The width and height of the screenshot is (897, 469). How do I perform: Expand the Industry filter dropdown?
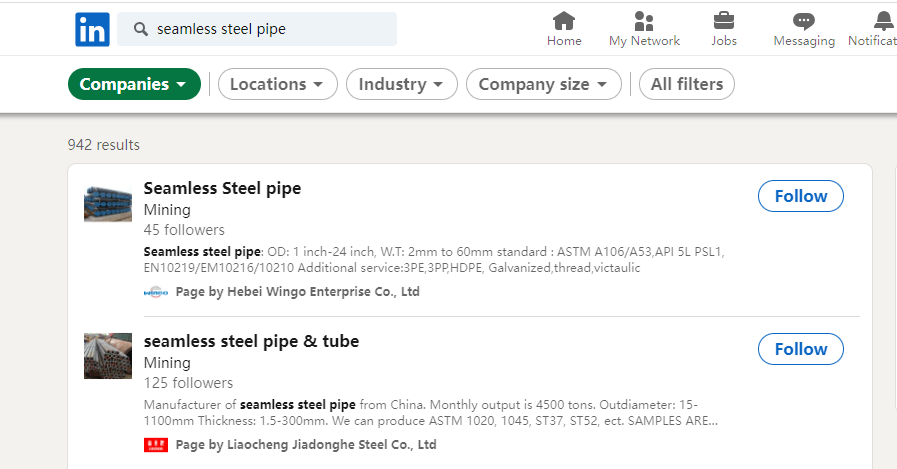(x=401, y=84)
